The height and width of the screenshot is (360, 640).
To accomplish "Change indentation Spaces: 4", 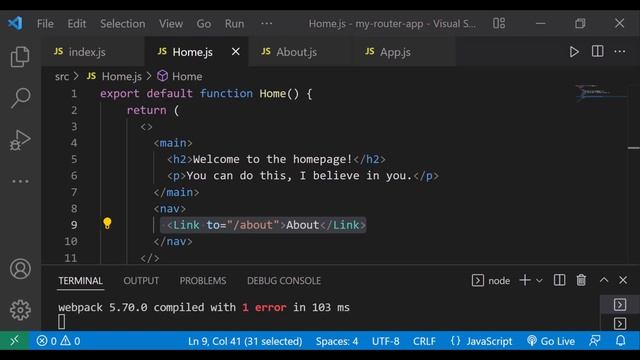I will [x=337, y=341].
